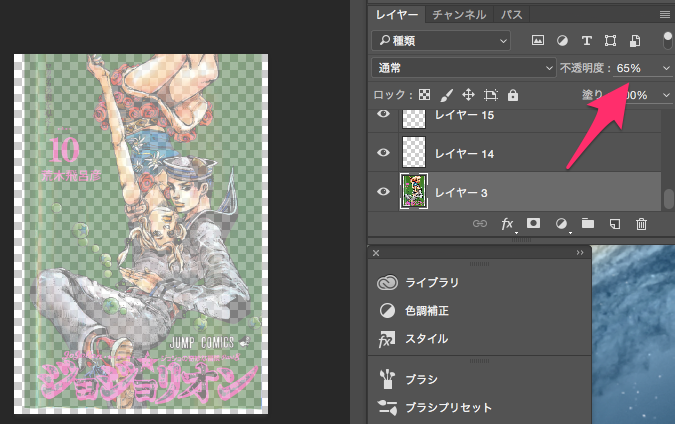675x424 pixels.
Task: Click the ブラシプリセット panel label
Action: point(448,408)
